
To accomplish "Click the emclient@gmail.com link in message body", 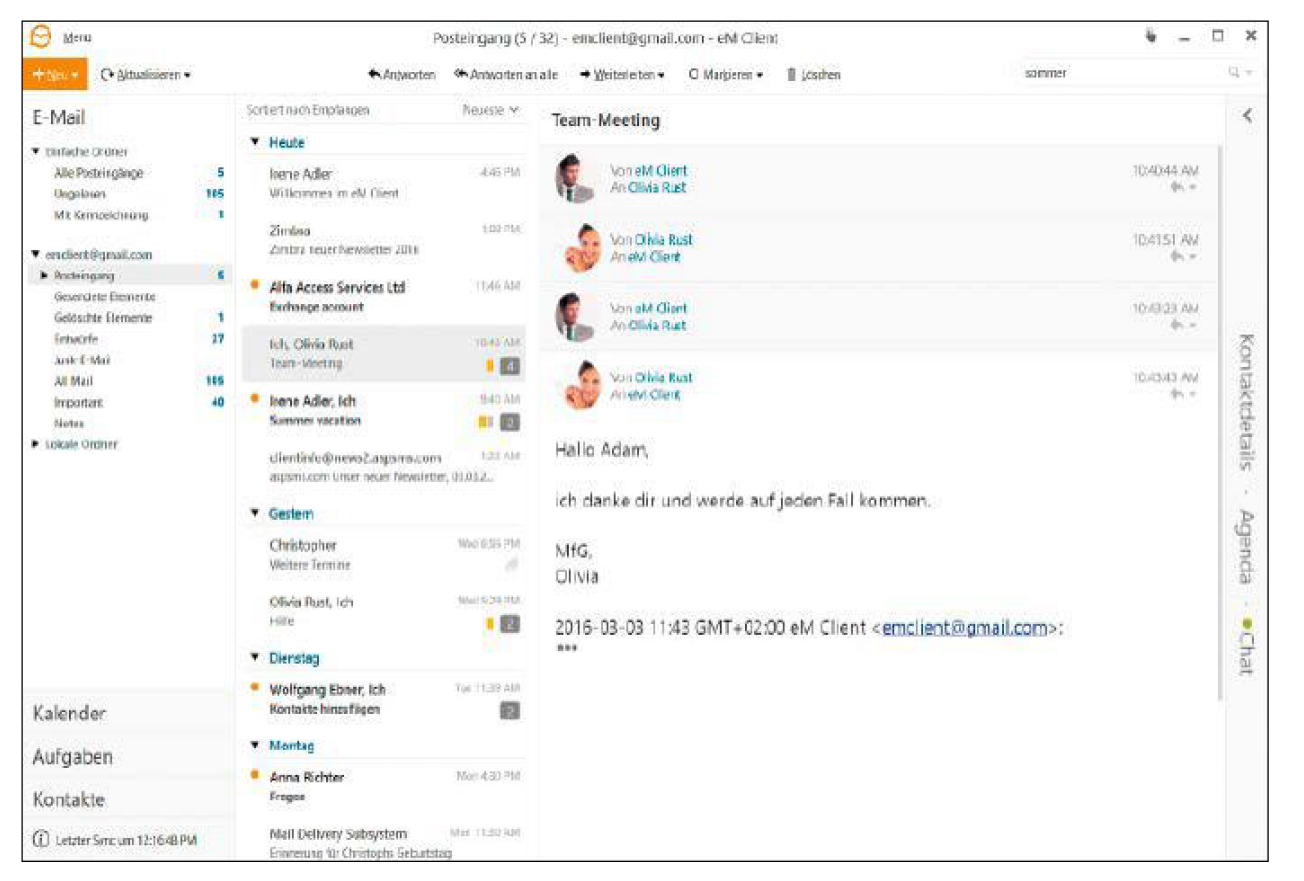I will [x=964, y=629].
